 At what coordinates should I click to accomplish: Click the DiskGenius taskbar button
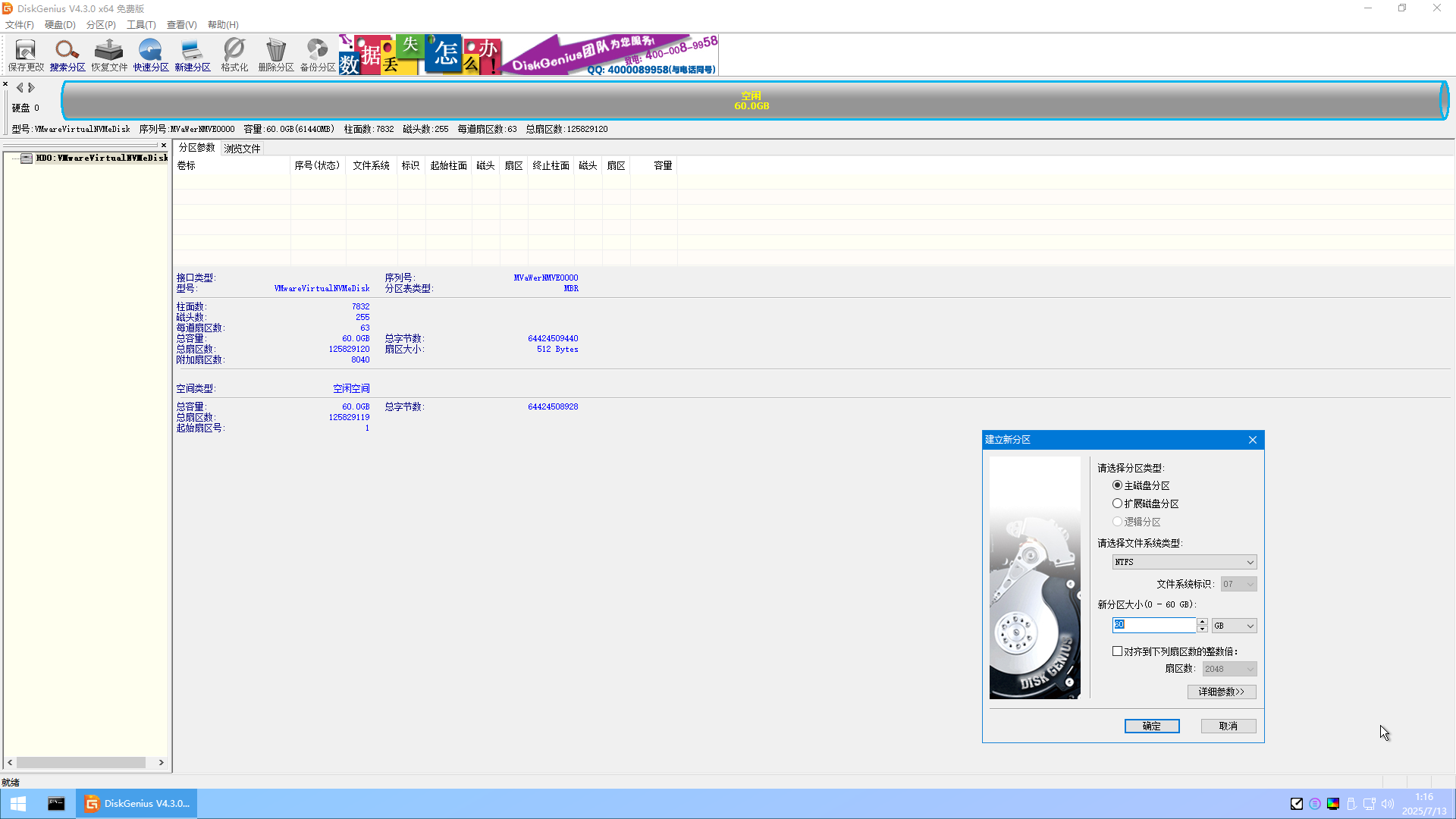136,804
